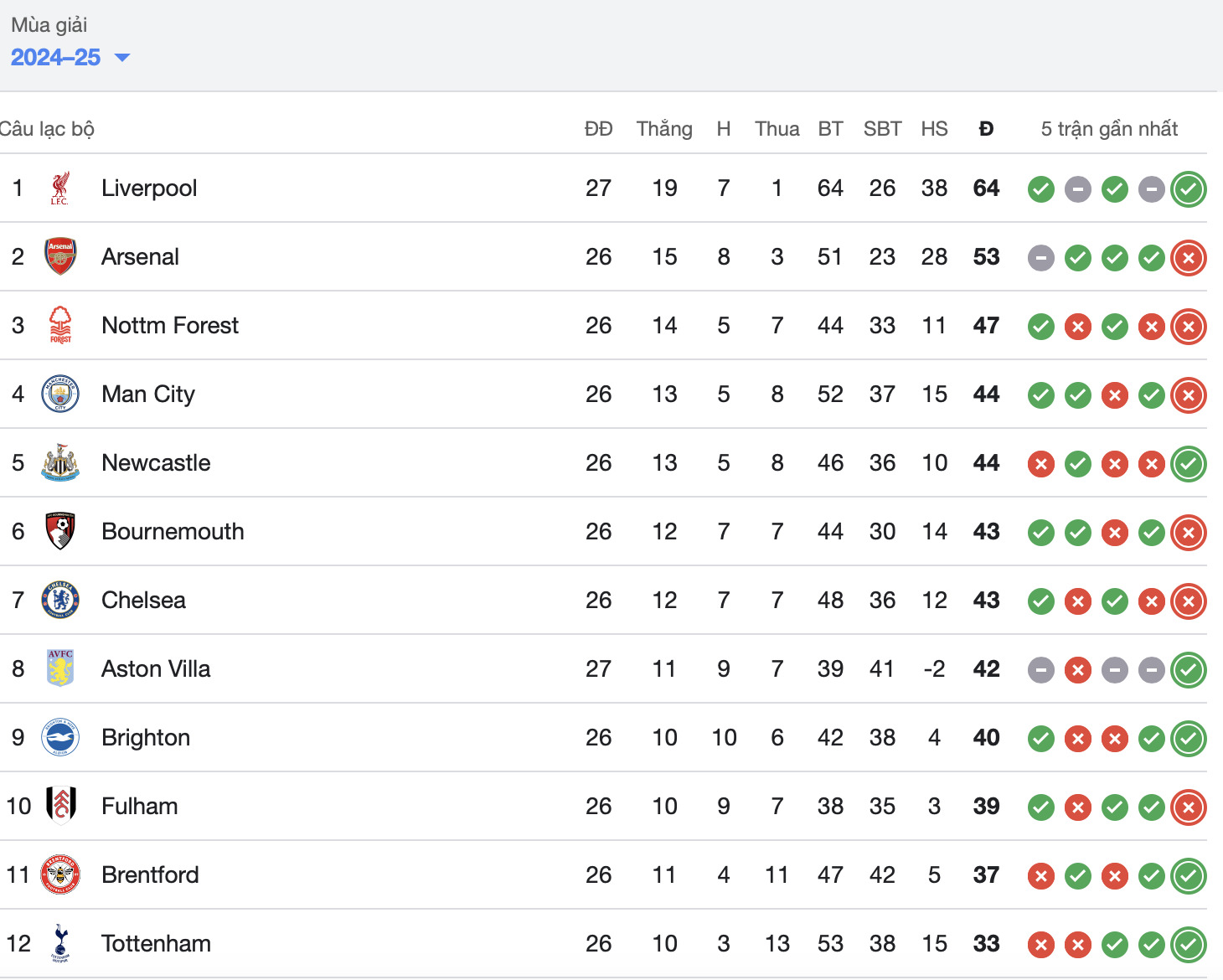Click the Thắng wins column header
Viewport: 1223px width, 980px height.
[664, 129]
